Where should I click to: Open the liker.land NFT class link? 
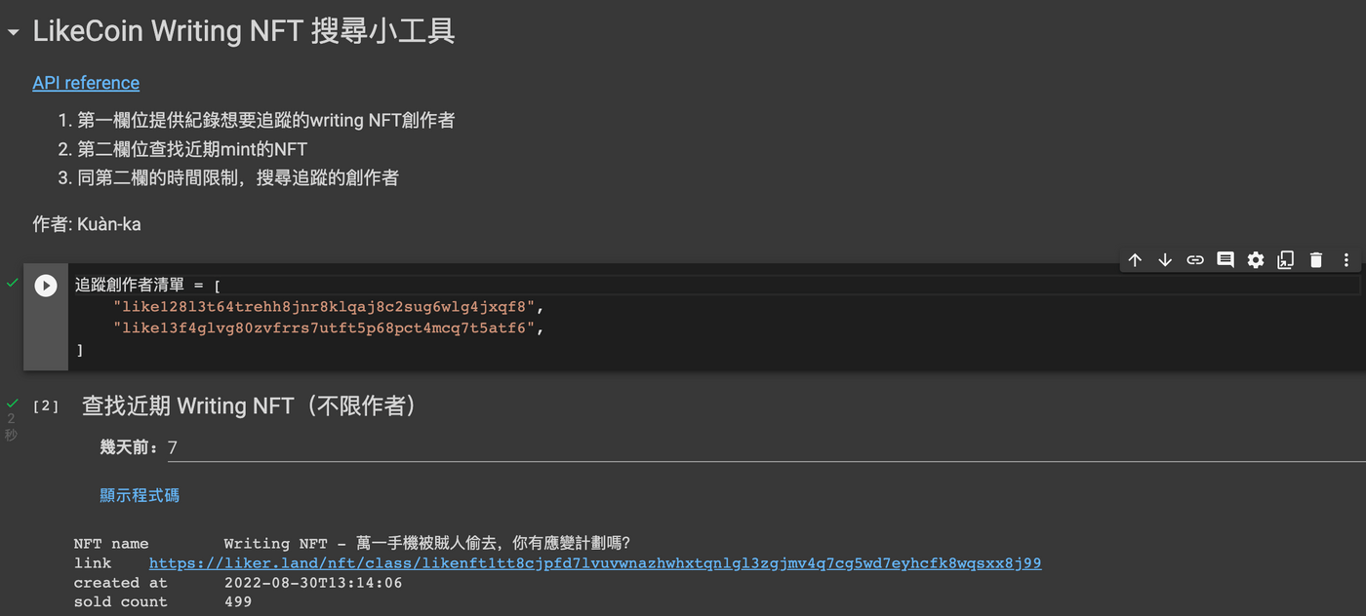tap(595, 563)
